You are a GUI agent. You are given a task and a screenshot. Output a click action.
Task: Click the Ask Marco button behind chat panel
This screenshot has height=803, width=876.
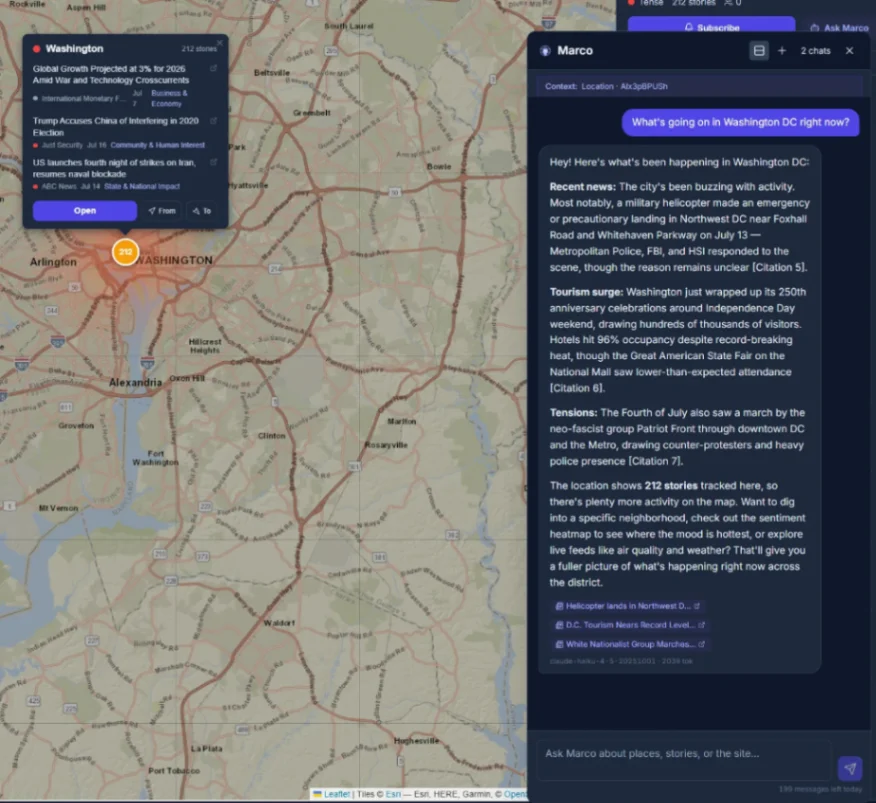click(840, 28)
